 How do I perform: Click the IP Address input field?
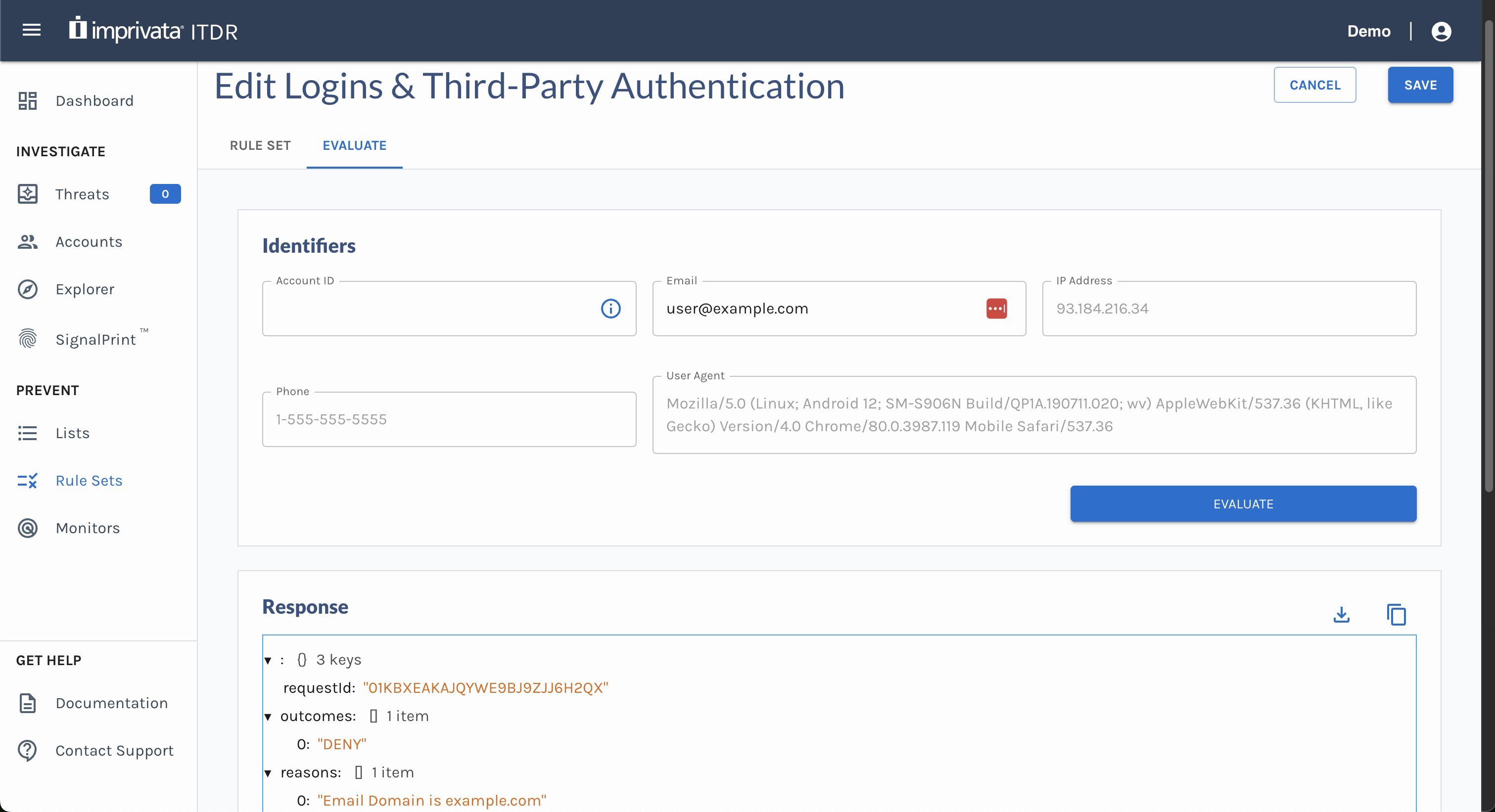click(x=1229, y=309)
